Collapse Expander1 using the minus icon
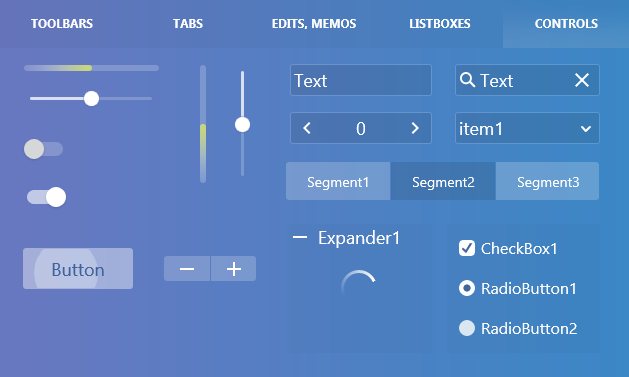Screen dimensions: 629x377 coord(300,237)
